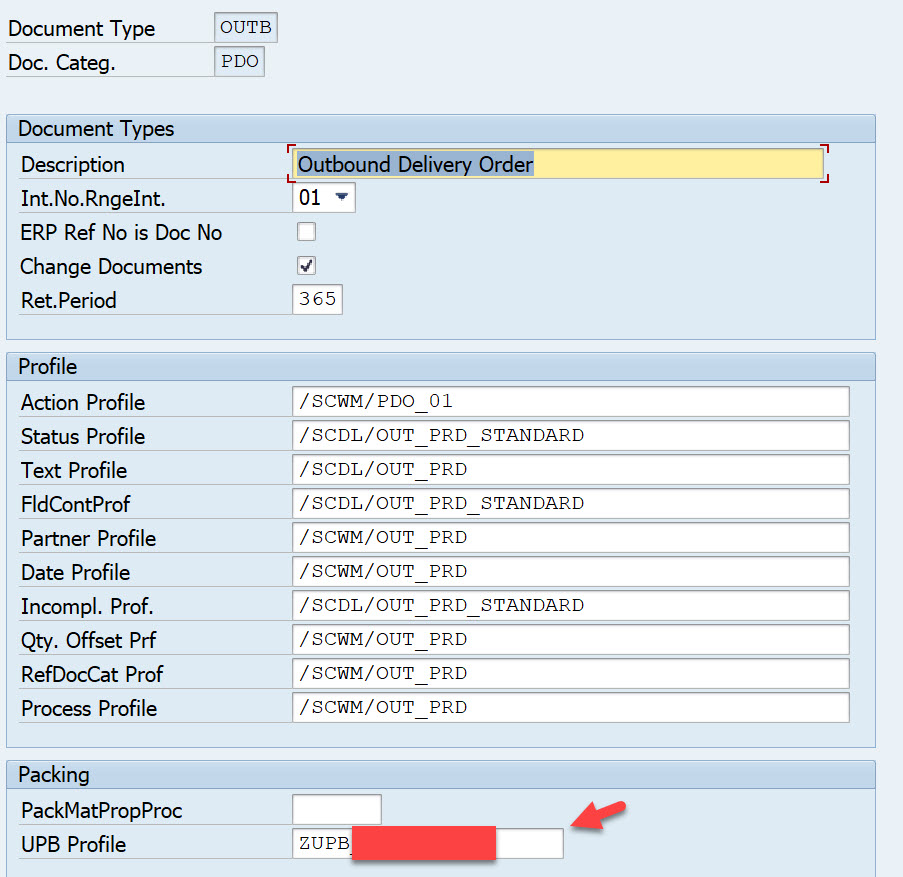Image resolution: width=903 pixels, height=877 pixels.
Task: Click the Qty. Offset Prf field
Action: click(570, 640)
